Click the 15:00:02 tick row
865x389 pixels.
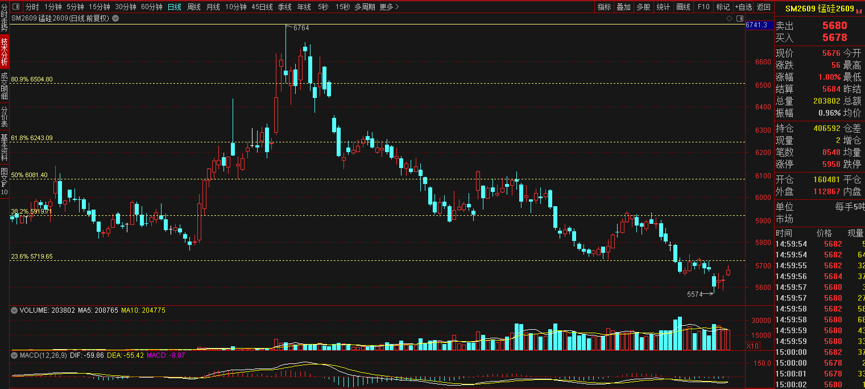click(820, 385)
